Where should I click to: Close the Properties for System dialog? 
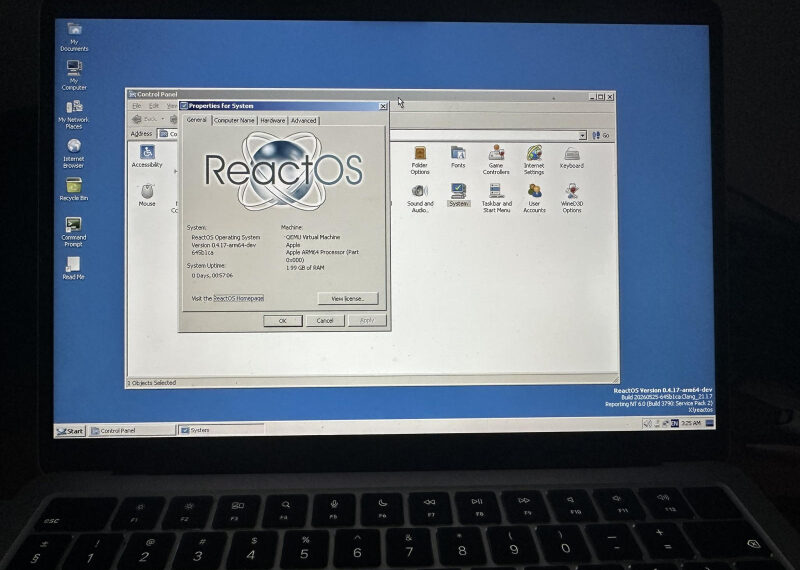383,106
